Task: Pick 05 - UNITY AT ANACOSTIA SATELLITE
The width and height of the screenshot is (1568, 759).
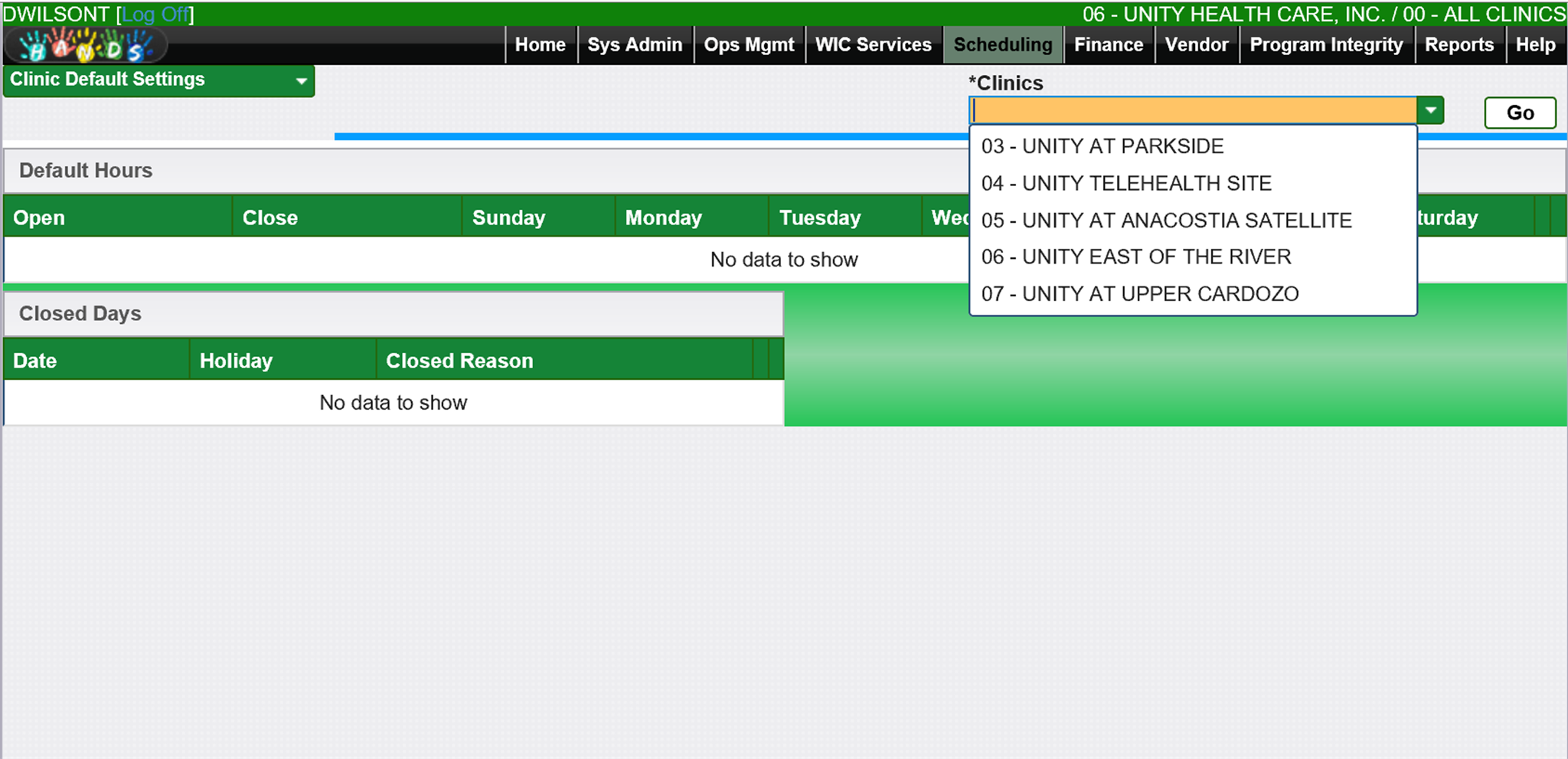Action: click(1166, 220)
